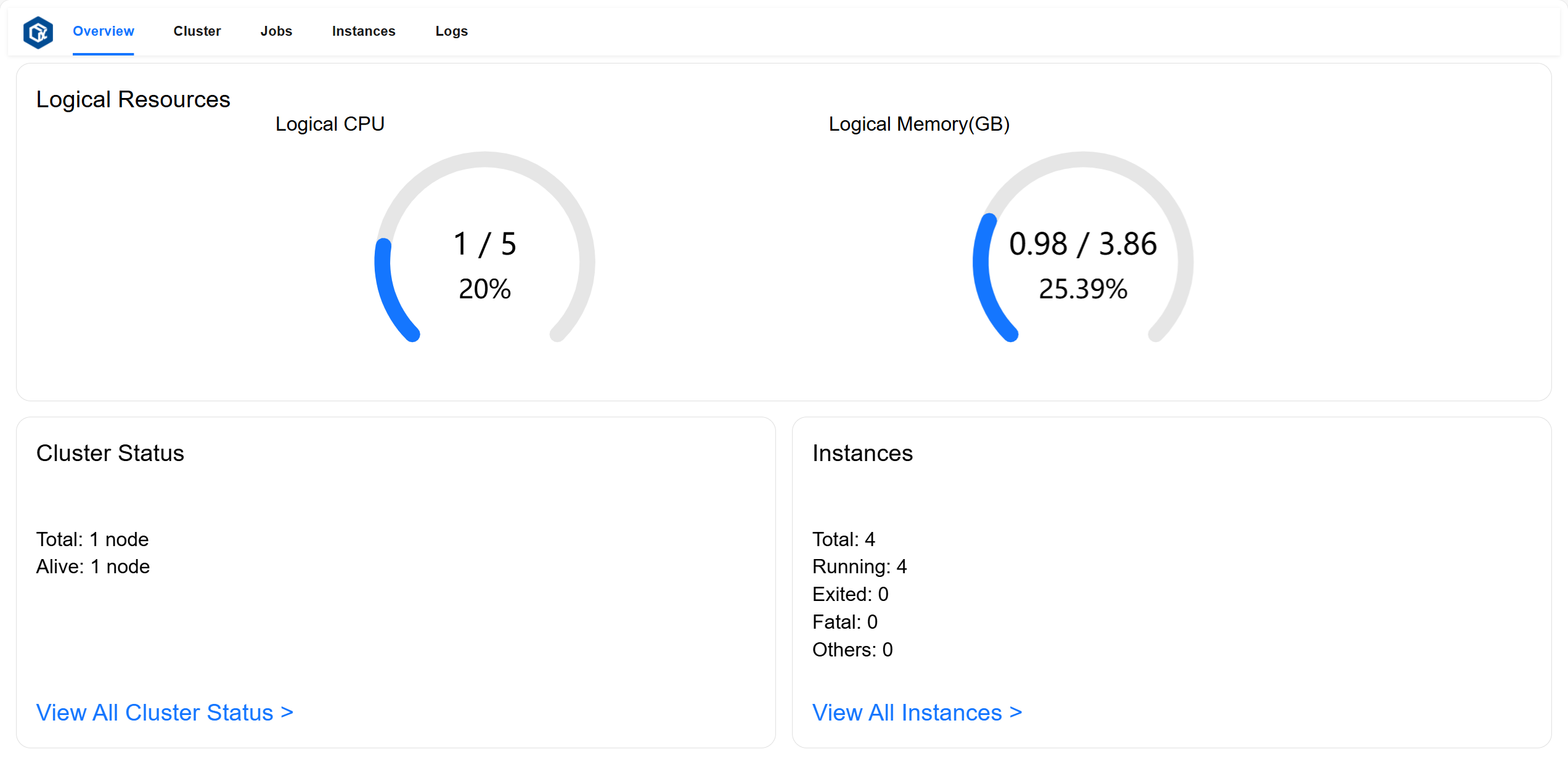
Task: Click the Instances card heading
Action: [x=862, y=454]
